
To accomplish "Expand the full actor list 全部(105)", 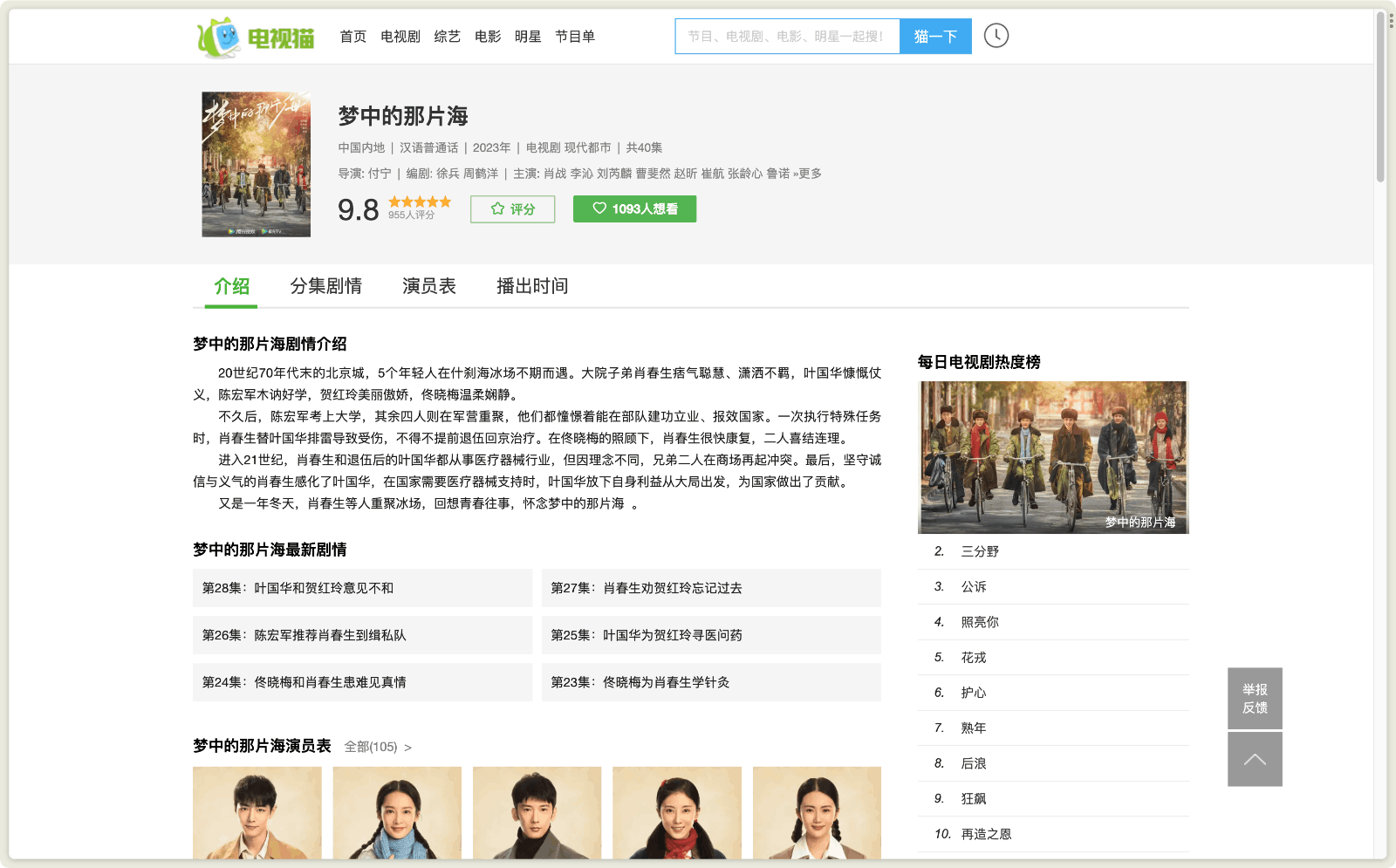I will pos(377,747).
